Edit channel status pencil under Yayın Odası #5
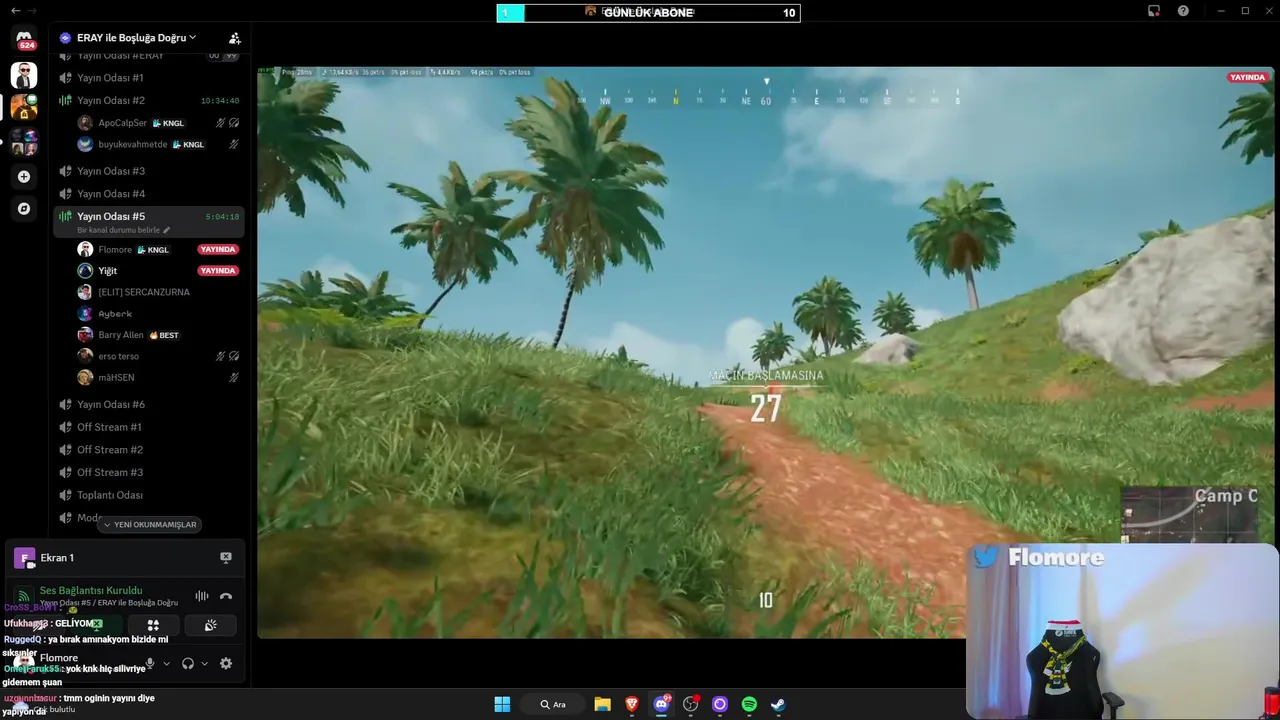Image resolution: width=1280 pixels, height=720 pixels. [x=166, y=230]
